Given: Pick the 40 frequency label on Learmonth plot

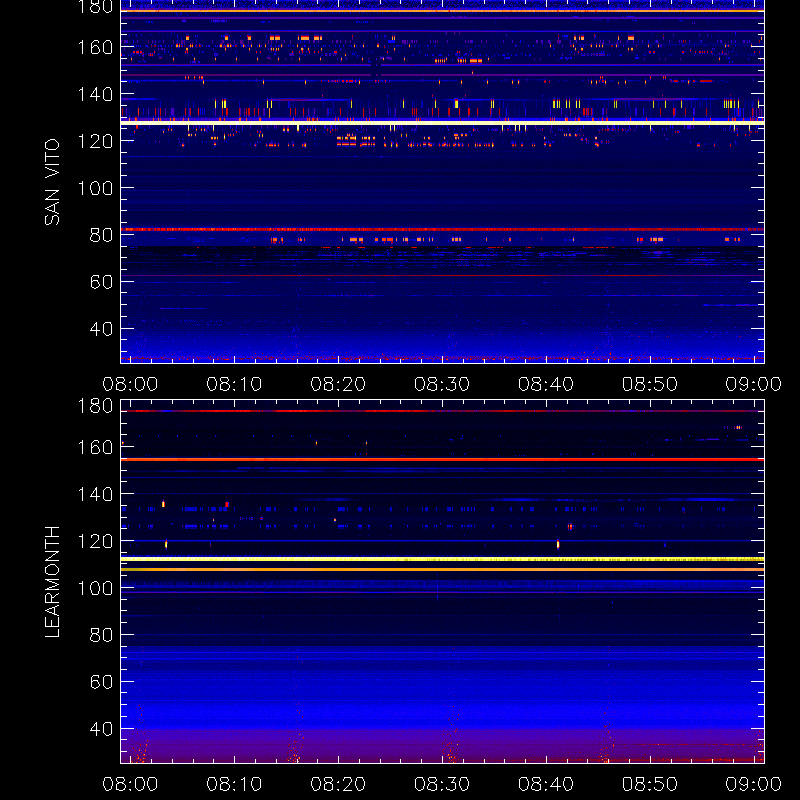Looking at the screenshot, I should coord(101,729).
